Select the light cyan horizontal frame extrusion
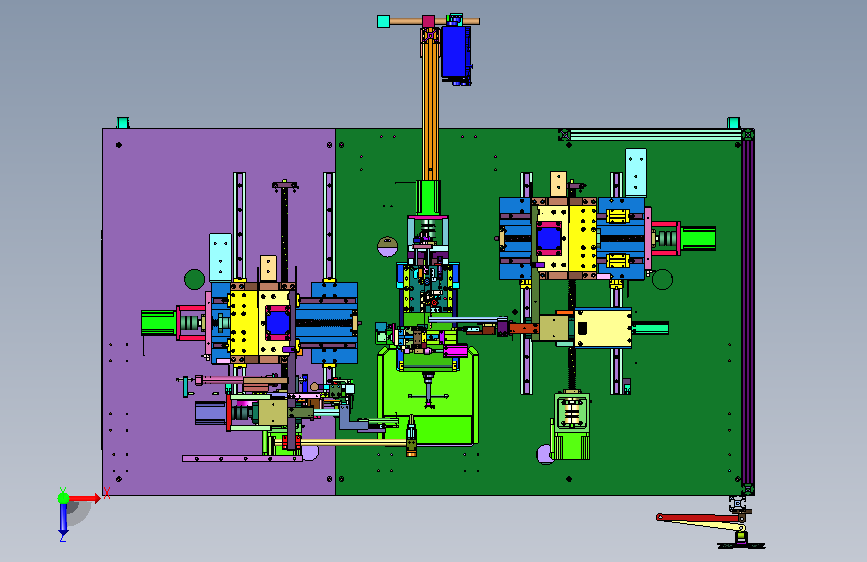Image resolution: width=867 pixels, height=562 pixels. pyautogui.click(x=655, y=134)
